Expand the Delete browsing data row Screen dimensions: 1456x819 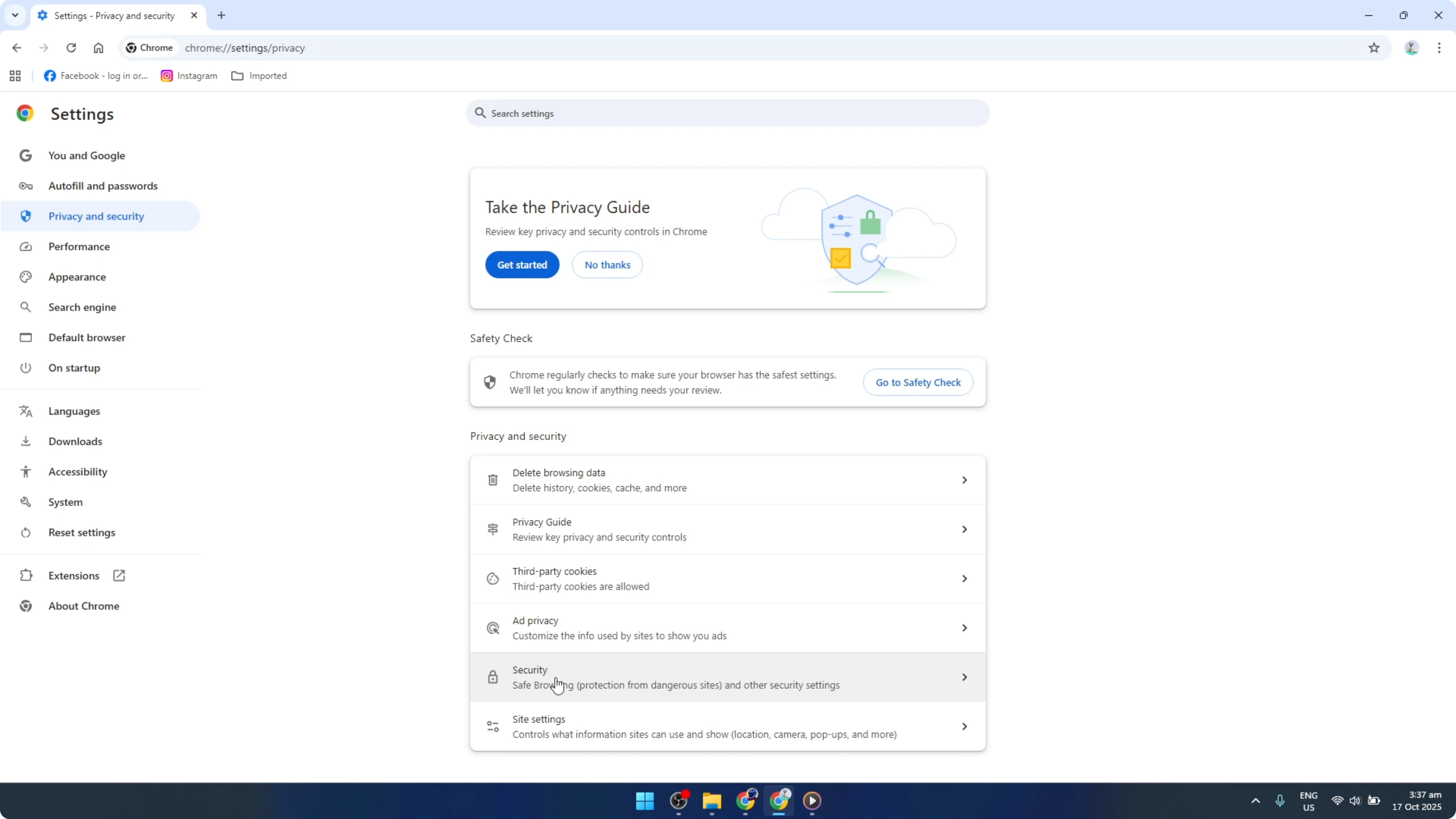[964, 479]
